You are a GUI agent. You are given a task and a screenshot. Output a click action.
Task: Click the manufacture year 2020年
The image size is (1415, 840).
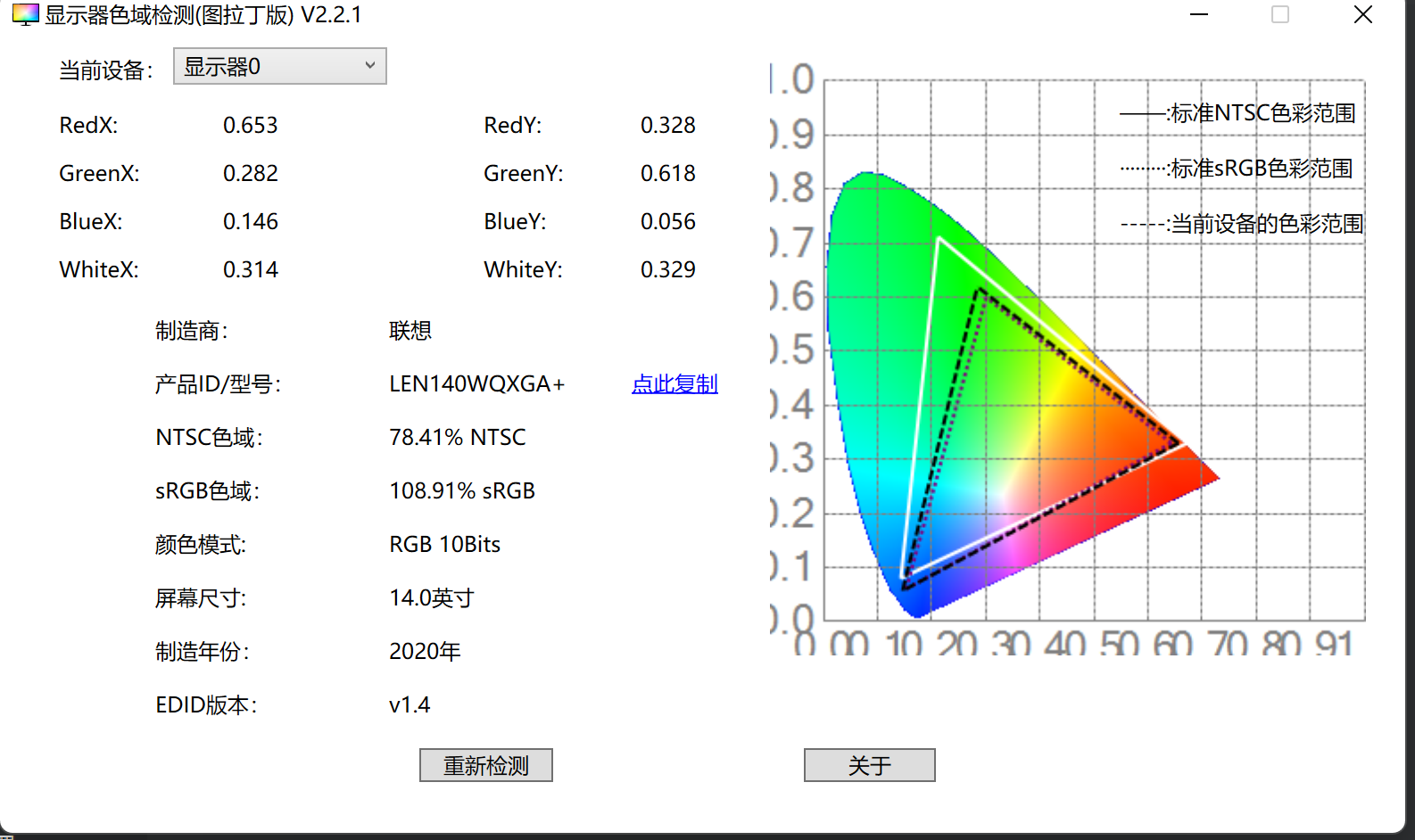tap(425, 652)
